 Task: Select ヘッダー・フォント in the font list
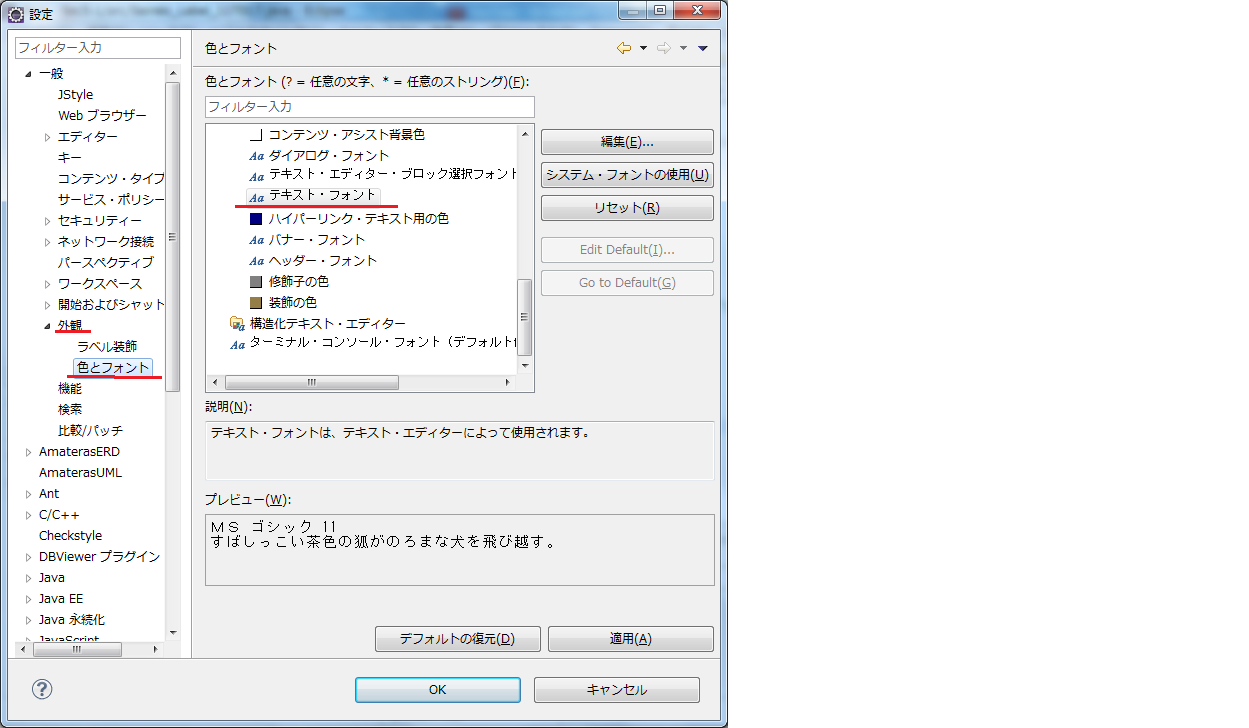[323, 261]
